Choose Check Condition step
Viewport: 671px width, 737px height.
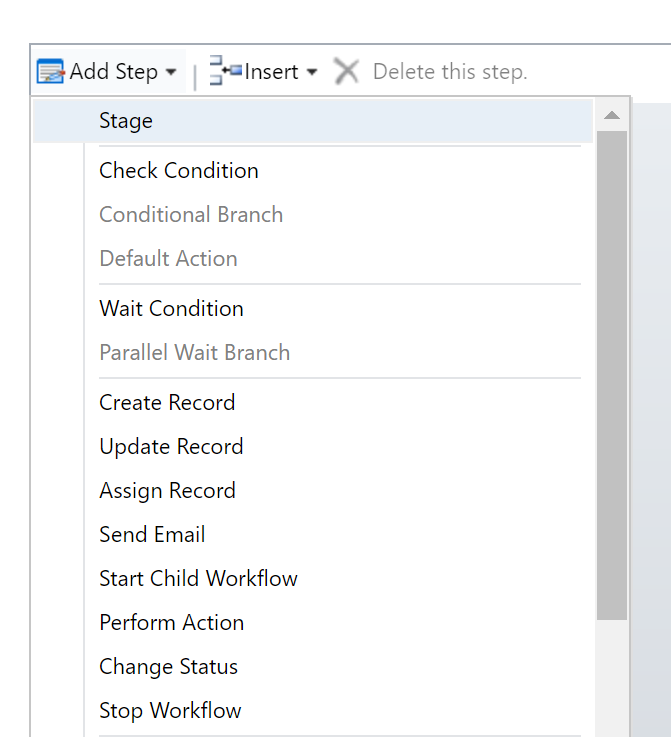point(179,171)
